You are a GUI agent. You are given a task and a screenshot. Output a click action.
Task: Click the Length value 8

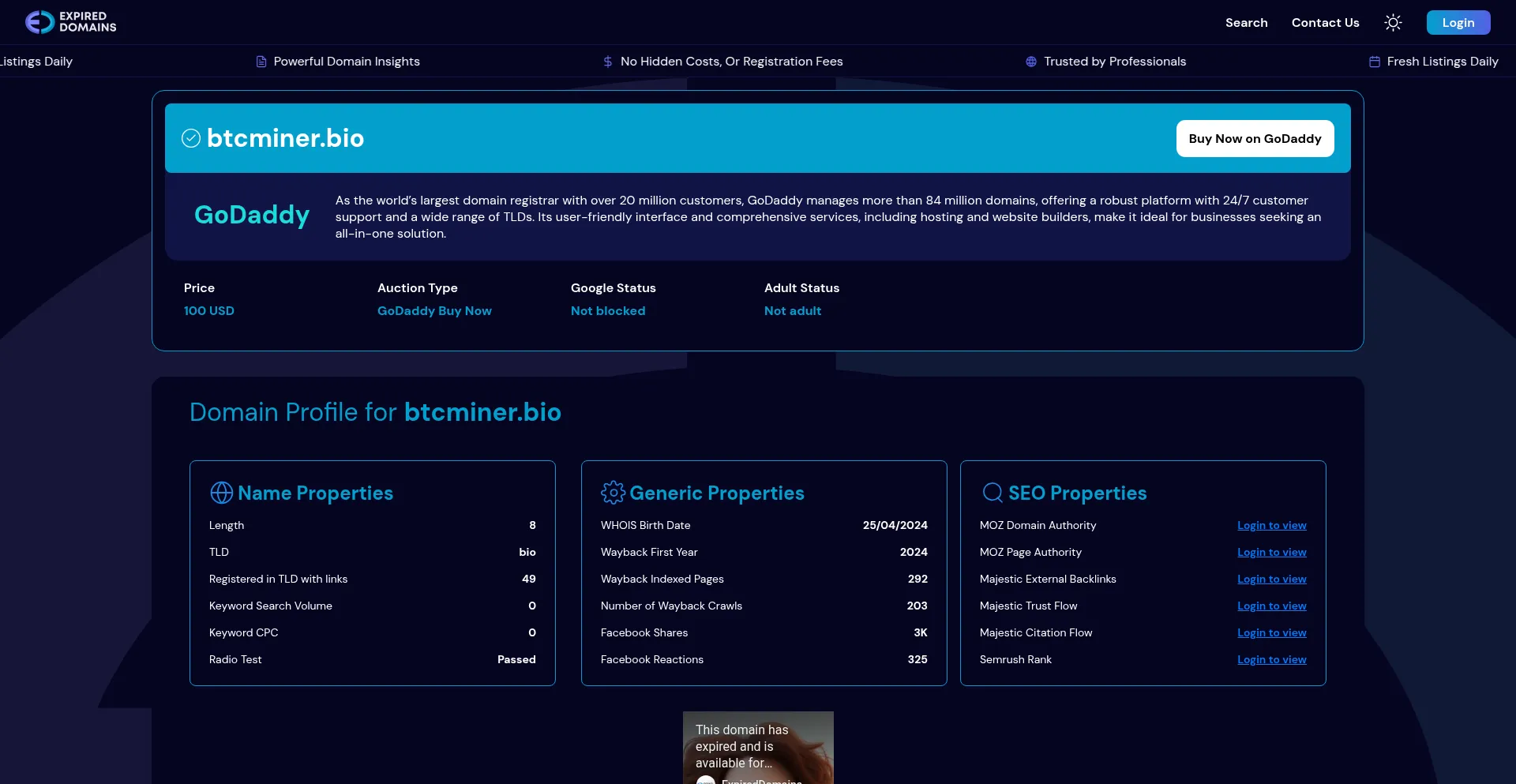532,526
